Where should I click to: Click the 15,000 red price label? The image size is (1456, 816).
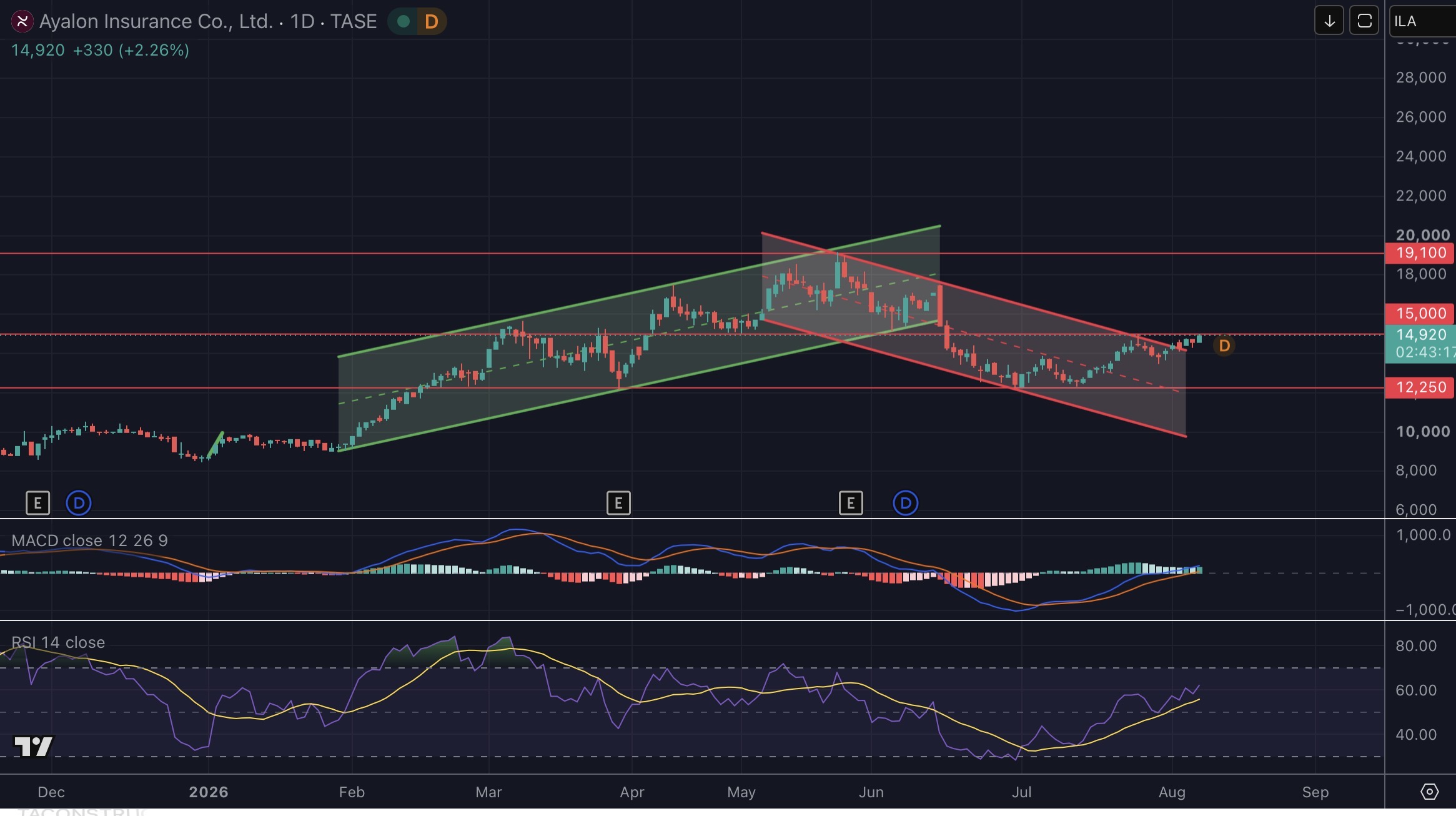click(1420, 314)
